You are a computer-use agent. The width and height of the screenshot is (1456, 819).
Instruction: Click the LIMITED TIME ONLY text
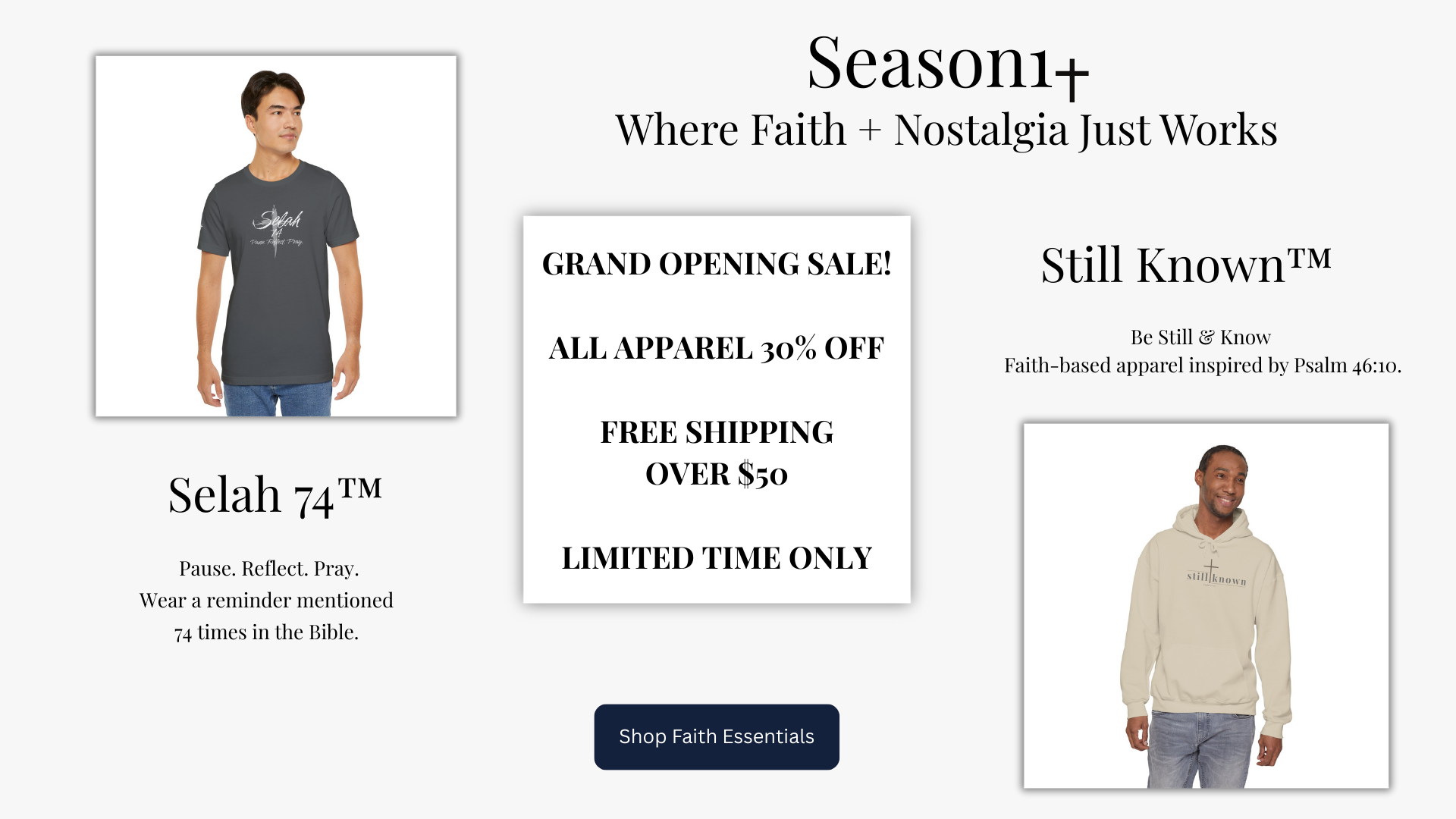[x=717, y=558]
